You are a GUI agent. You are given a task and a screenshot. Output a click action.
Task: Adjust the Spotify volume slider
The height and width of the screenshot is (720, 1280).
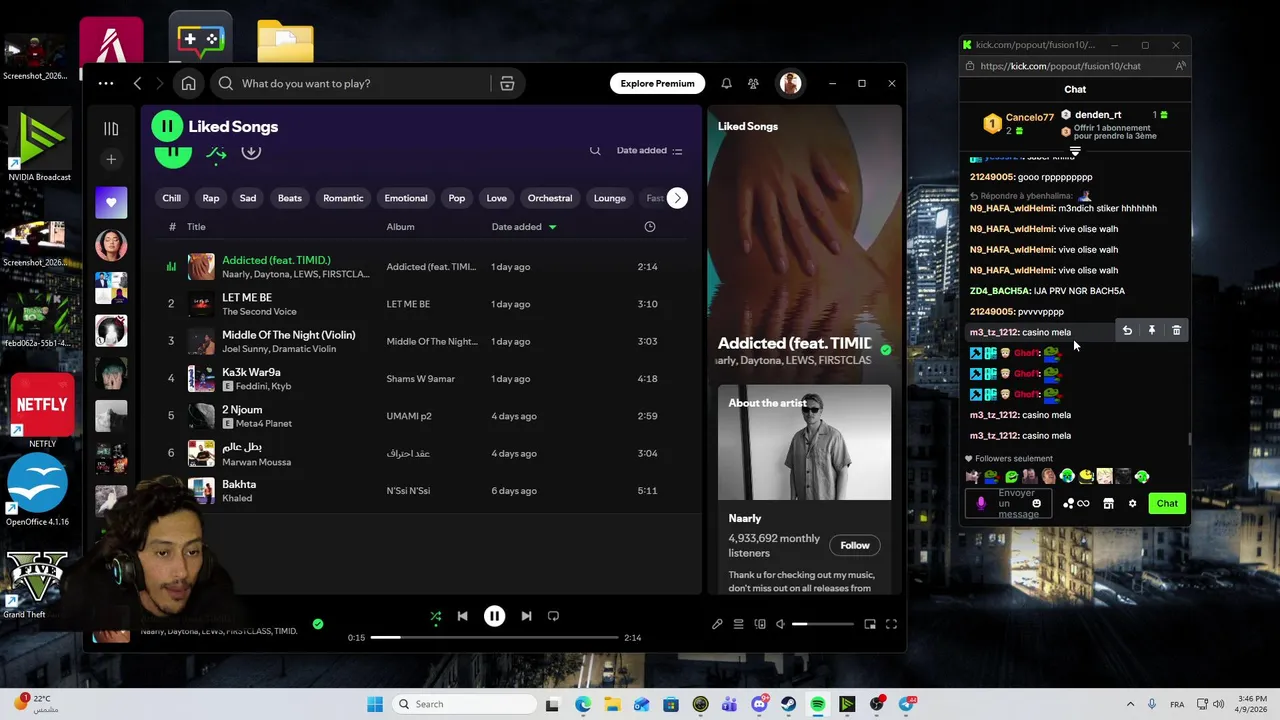pos(824,624)
